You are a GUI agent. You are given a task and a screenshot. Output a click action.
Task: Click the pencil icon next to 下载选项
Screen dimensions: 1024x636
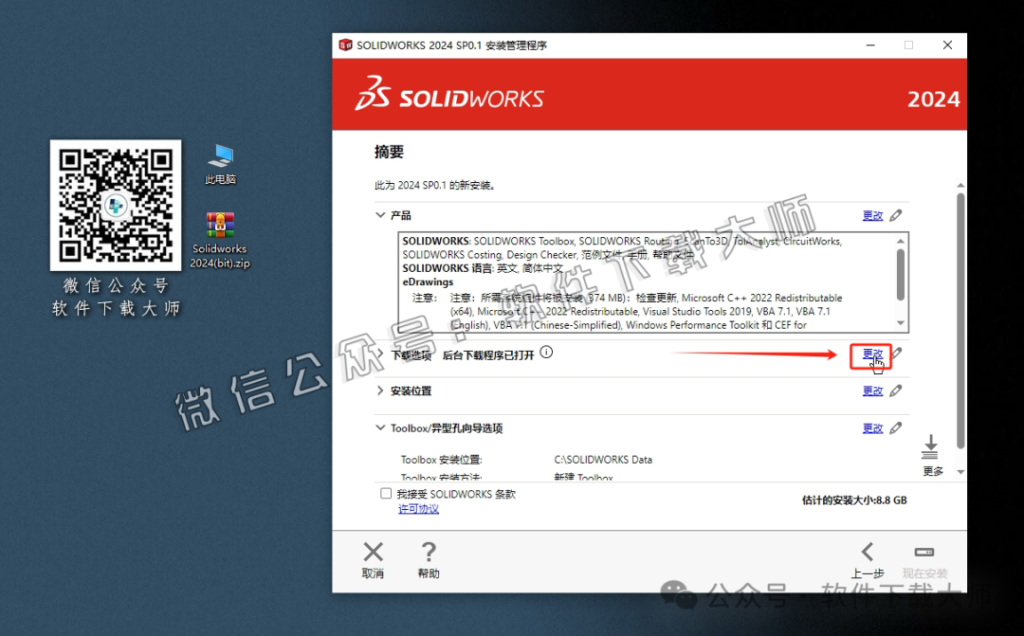click(x=896, y=353)
